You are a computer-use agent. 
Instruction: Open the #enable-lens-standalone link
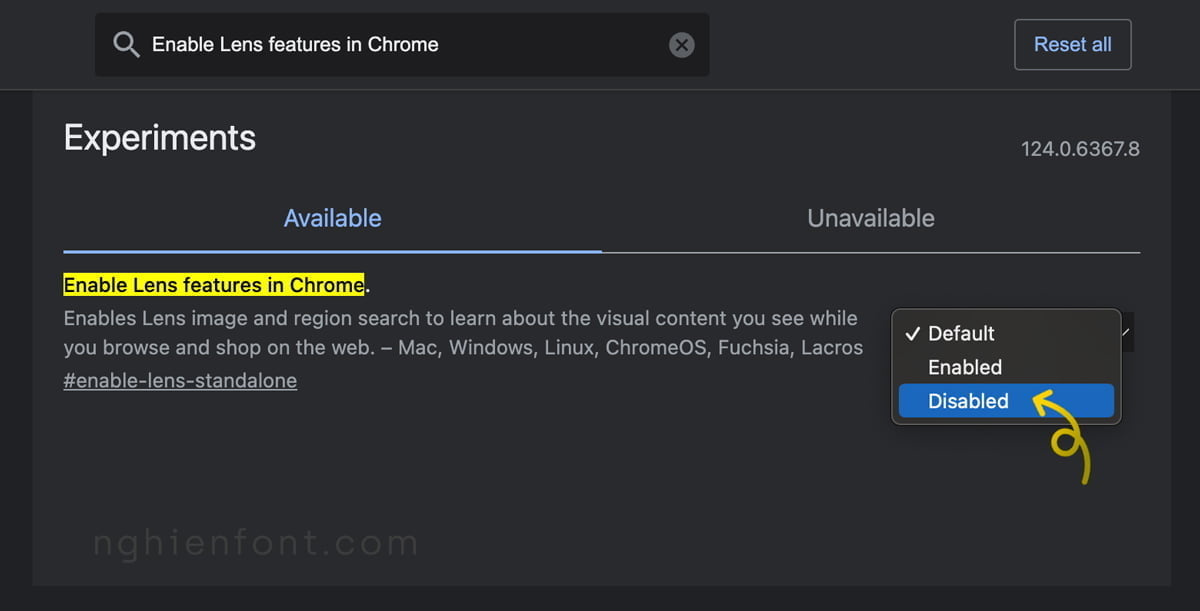[180, 380]
